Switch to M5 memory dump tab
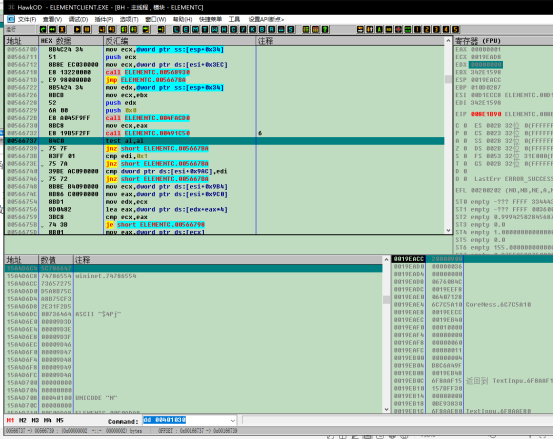Screen dimensions: 553x439 click(60, 420)
